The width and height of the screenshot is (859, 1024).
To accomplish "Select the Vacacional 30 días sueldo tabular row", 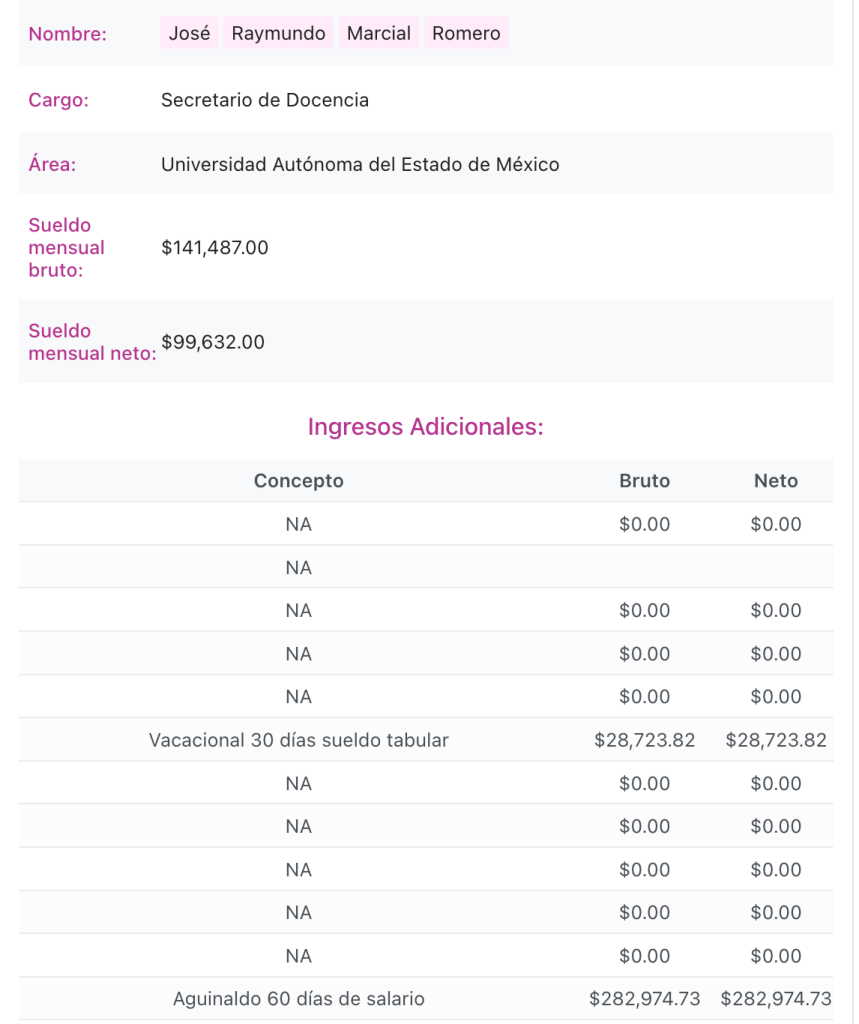I will [298, 740].
